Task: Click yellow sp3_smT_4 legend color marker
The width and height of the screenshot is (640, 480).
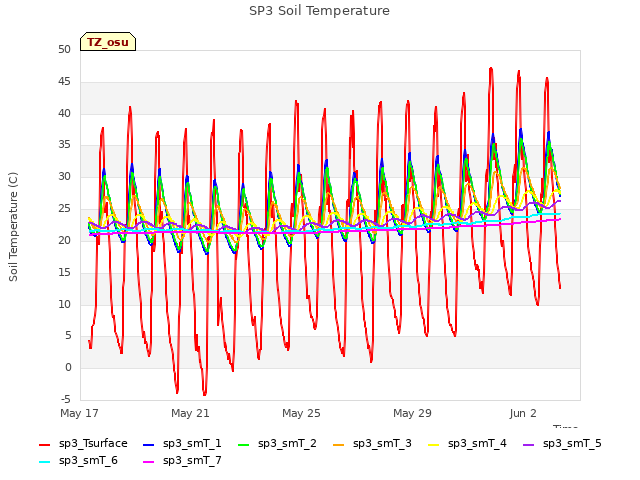Action: coord(434,444)
